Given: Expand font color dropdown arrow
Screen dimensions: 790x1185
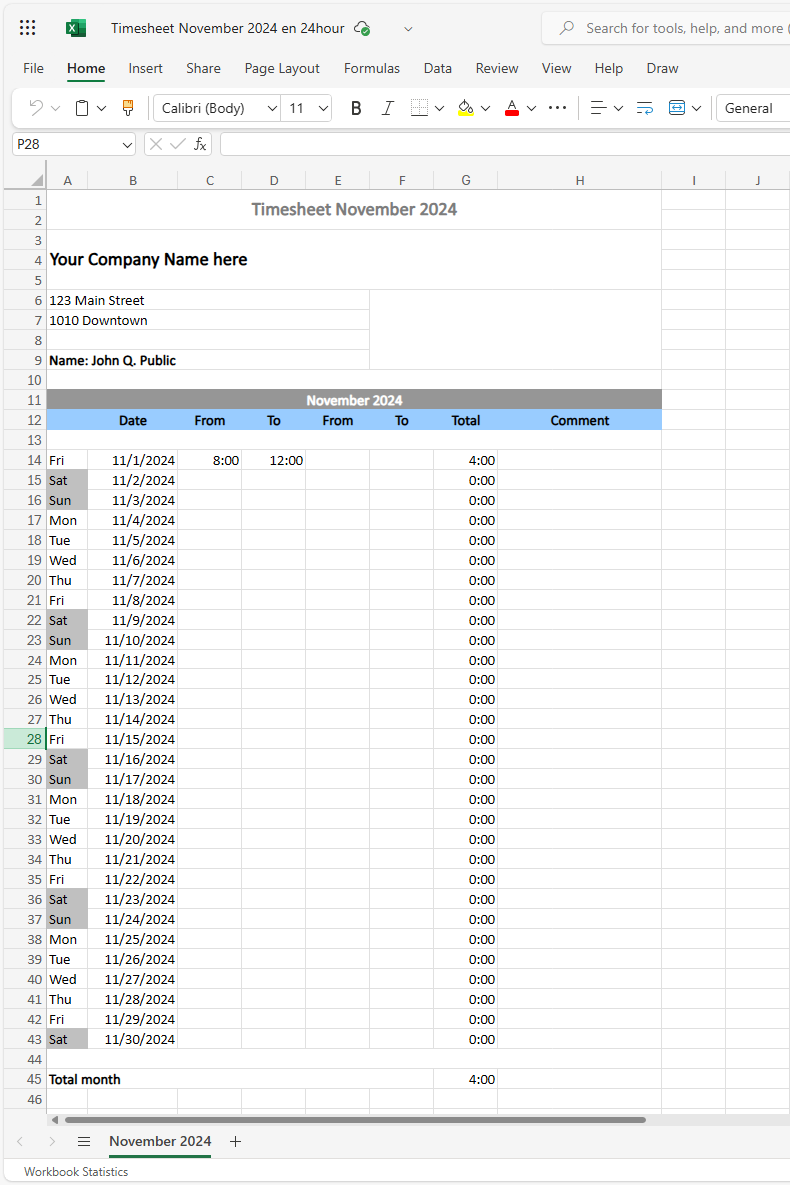Looking at the screenshot, I should click(x=531, y=108).
